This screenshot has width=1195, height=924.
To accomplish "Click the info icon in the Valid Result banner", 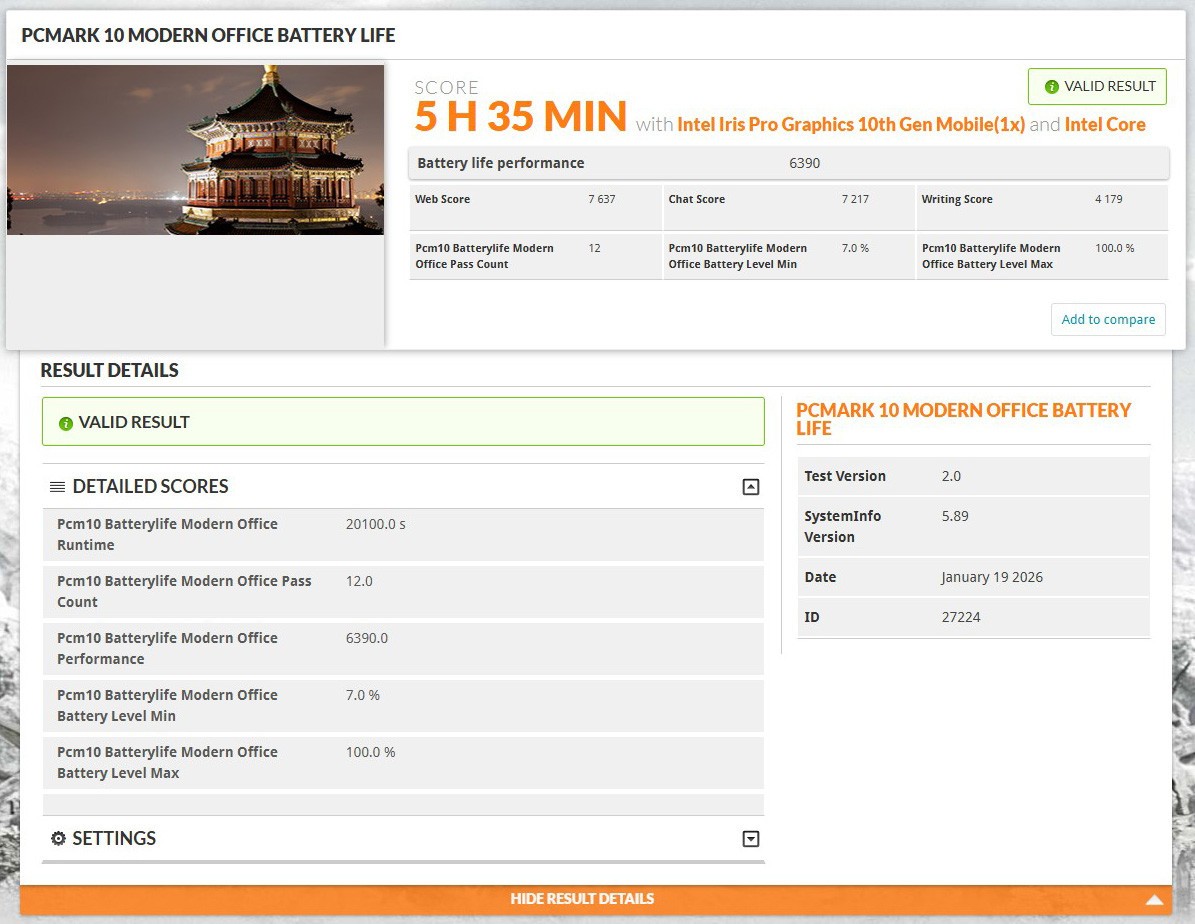I will [x=66, y=423].
